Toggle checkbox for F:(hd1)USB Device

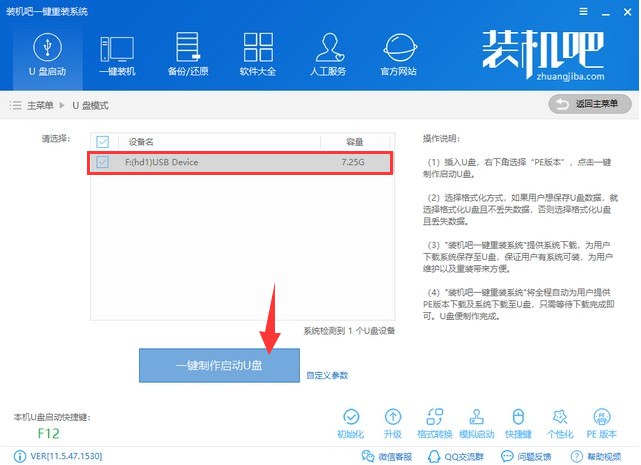[102, 161]
